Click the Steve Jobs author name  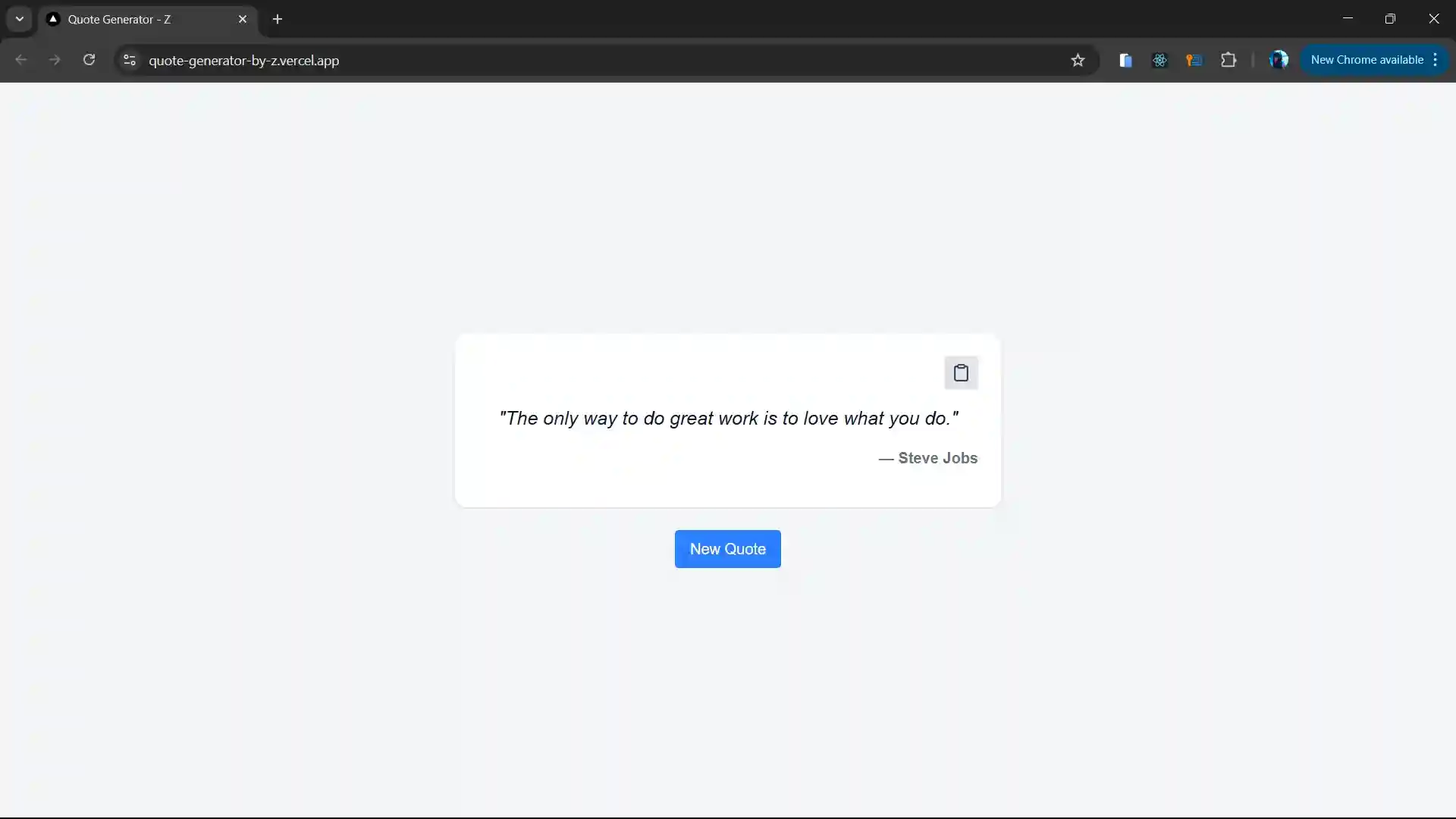pos(937,458)
